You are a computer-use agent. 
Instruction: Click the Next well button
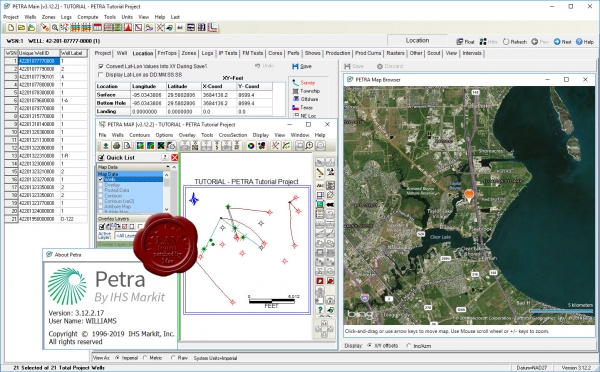(x=562, y=42)
